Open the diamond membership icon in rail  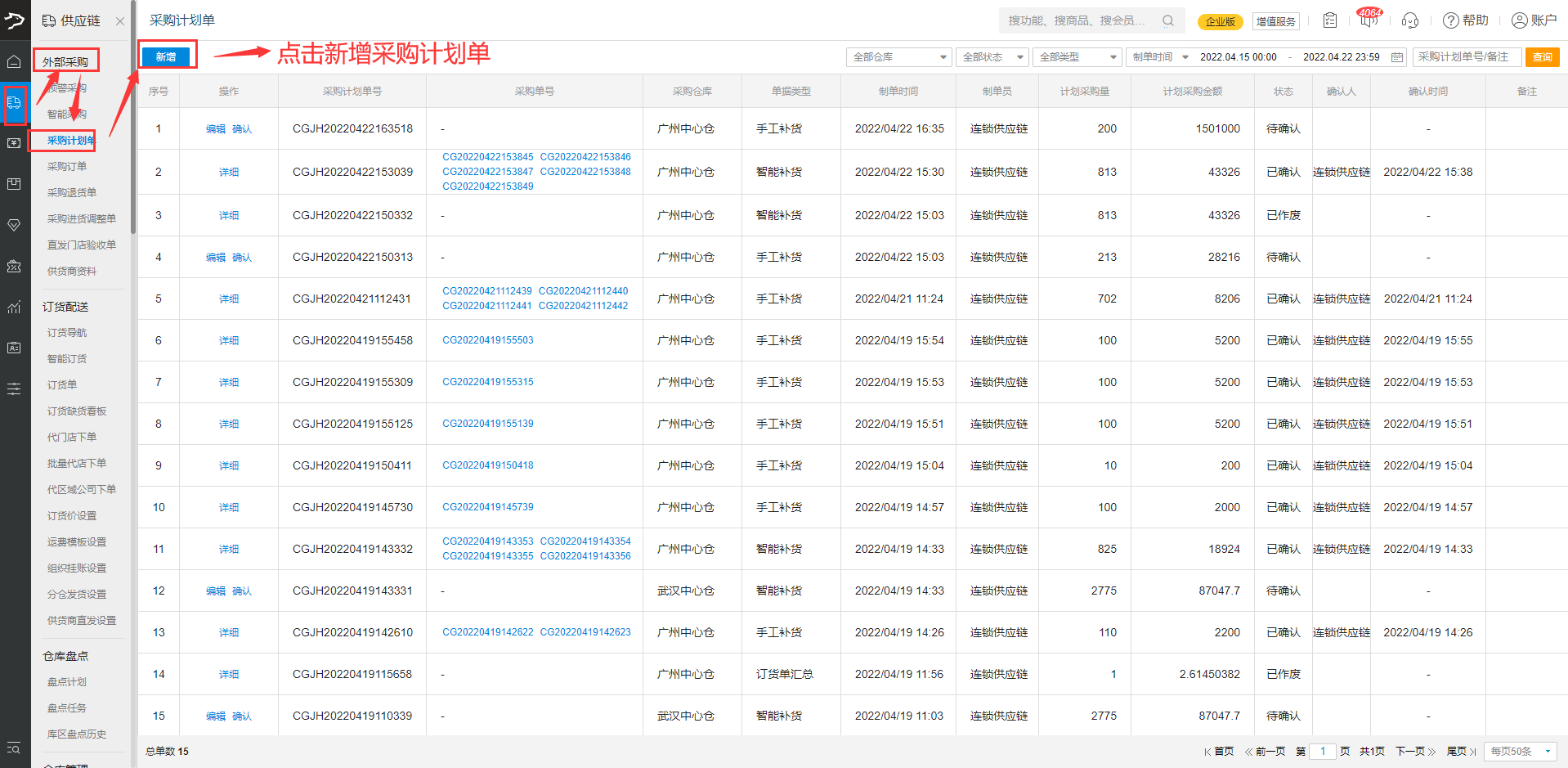14,225
